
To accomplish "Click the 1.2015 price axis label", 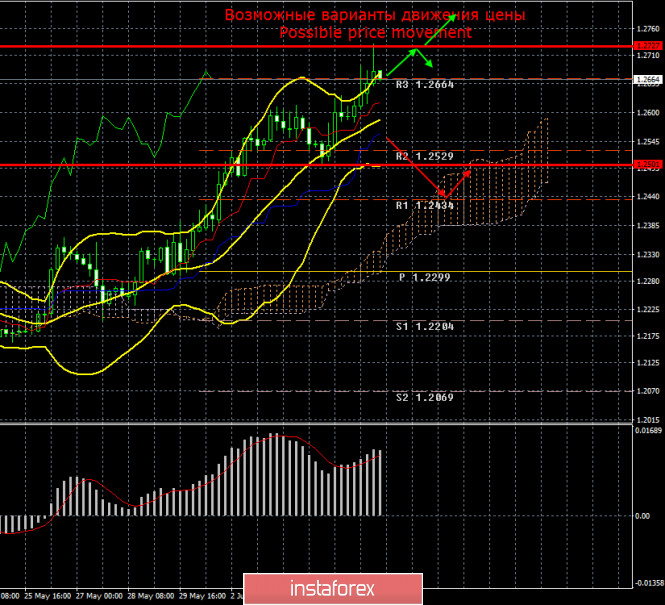I will [x=648, y=420].
